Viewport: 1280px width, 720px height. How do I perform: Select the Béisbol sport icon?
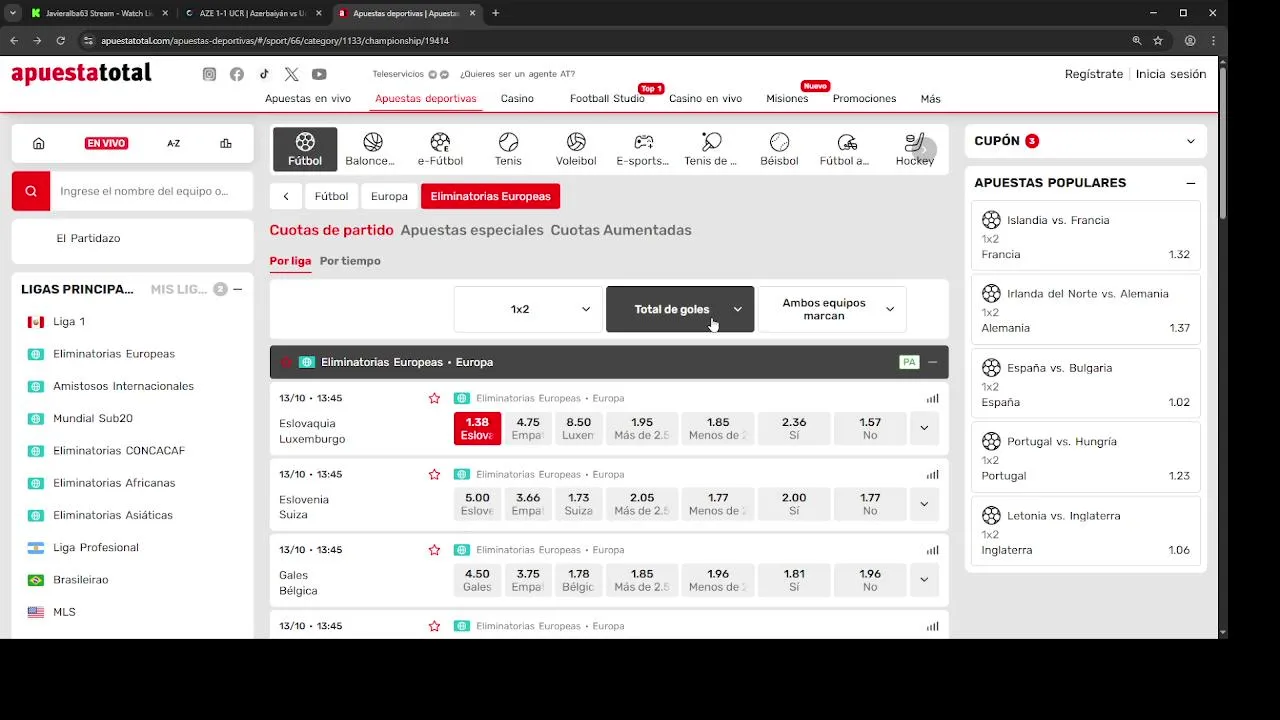[x=779, y=149]
